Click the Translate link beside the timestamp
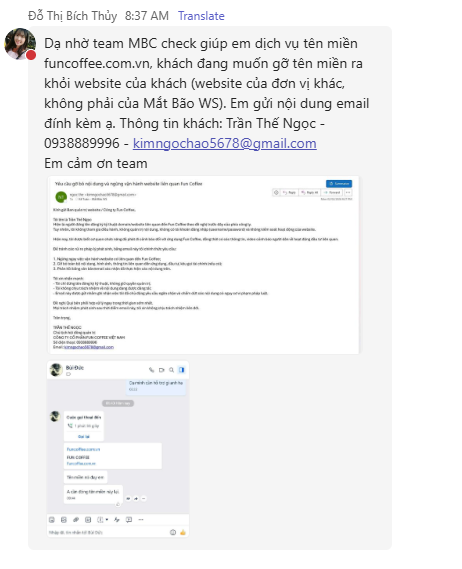This screenshot has width=462, height=569. (x=201, y=16)
